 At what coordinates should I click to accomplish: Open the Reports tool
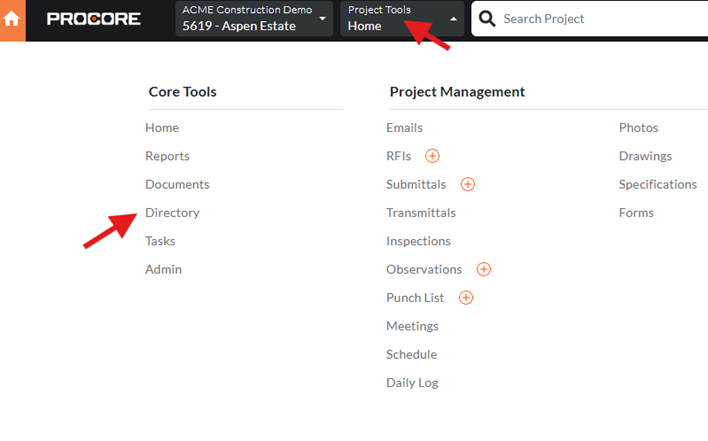(x=168, y=156)
